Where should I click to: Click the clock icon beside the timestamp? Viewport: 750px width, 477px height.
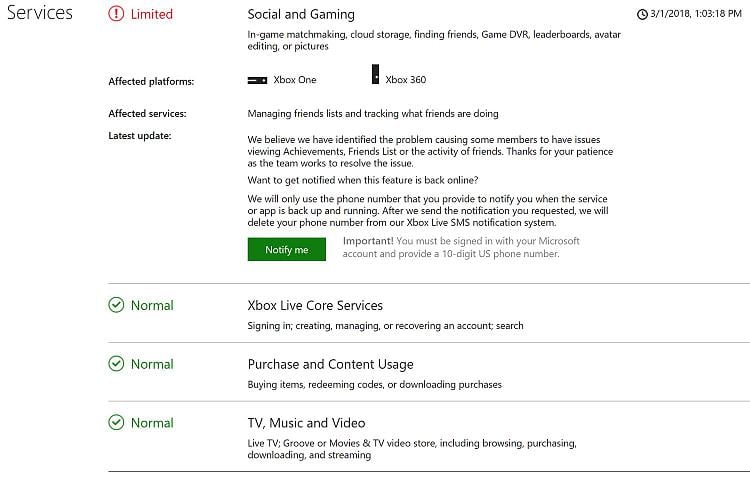(x=642, y=14)
